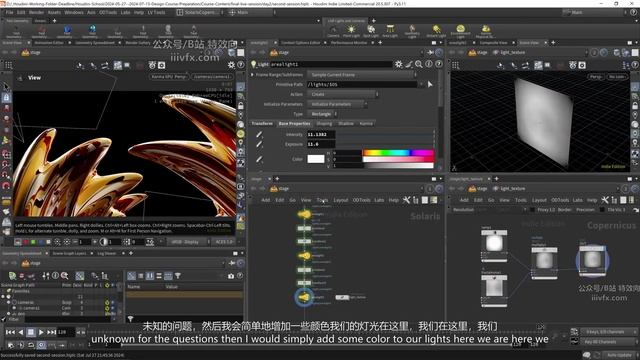Click the stop playback button
The width and height of the screenshot is (640, 360).
(x=31, y=333)
